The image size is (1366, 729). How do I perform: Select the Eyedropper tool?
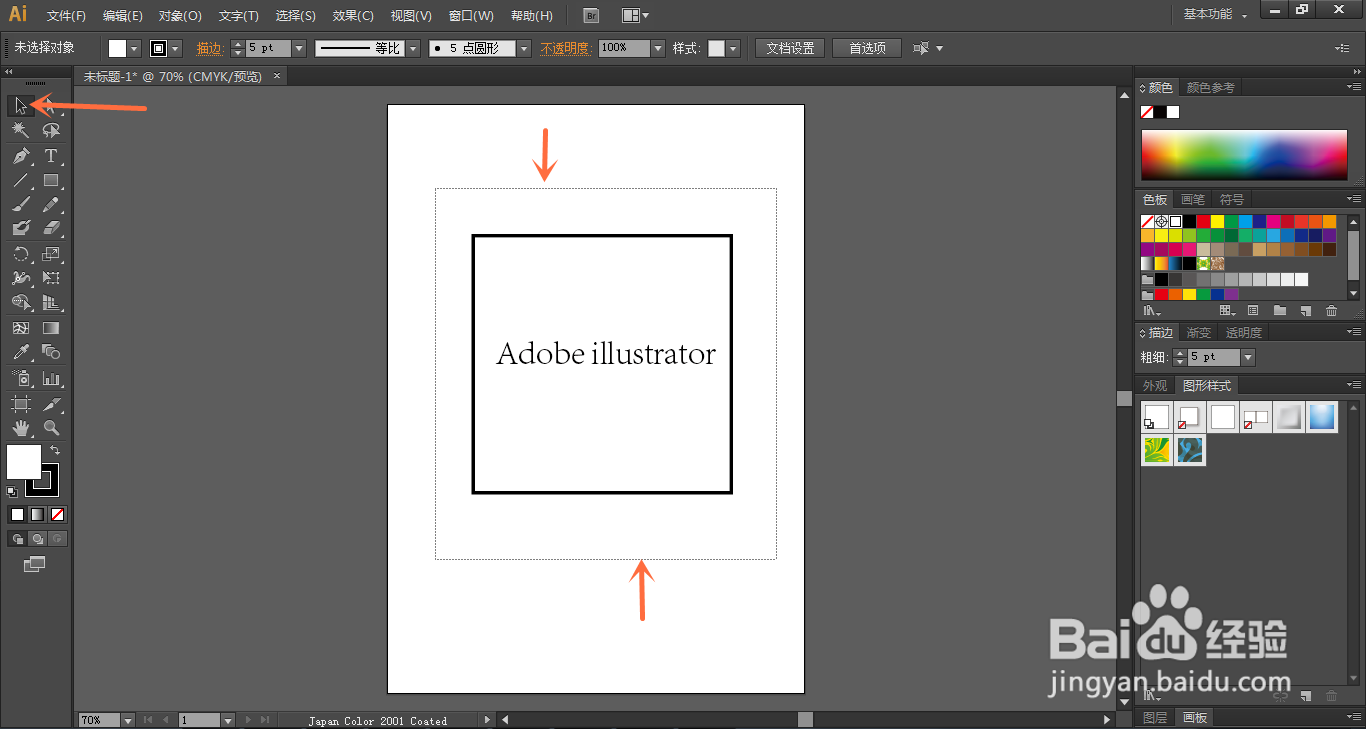click(x=21, y=352)
